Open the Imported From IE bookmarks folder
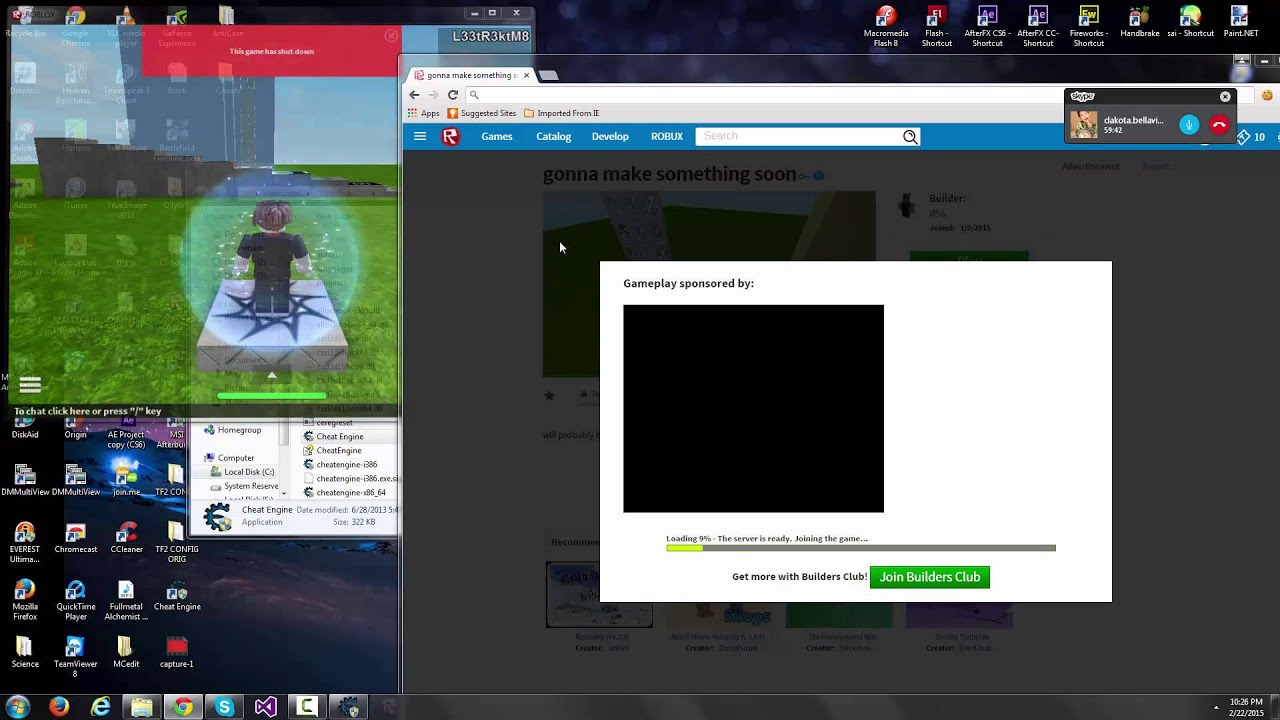 click(x=562, y=113)
